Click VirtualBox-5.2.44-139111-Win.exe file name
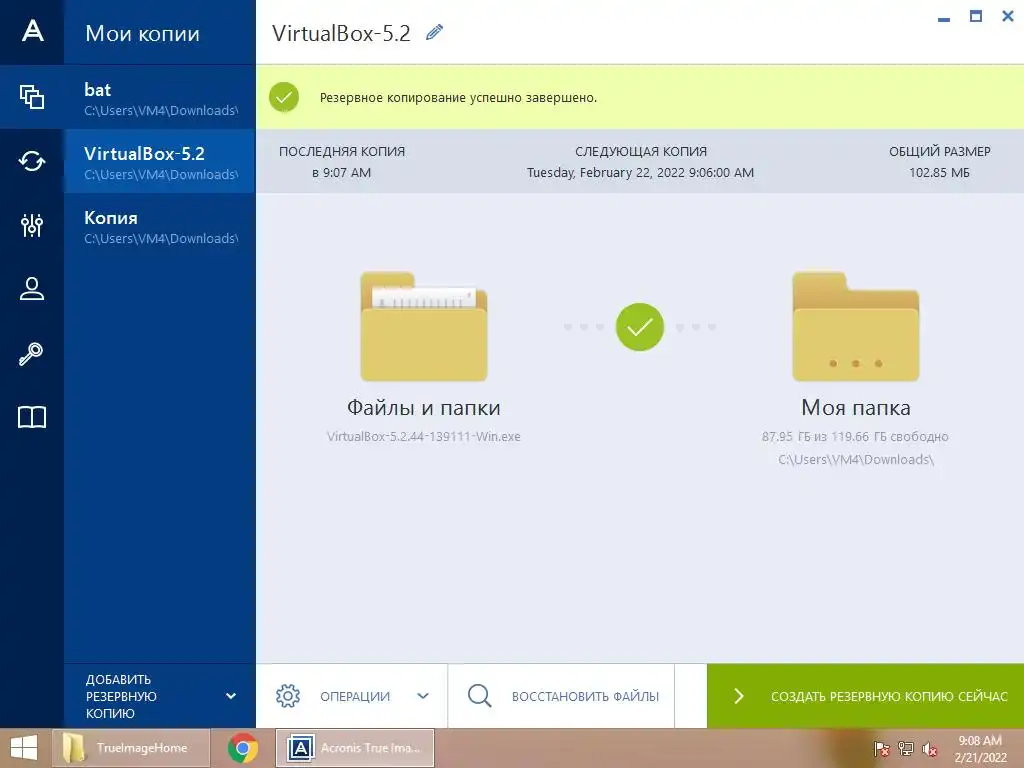The image size is (1024, 768). tap(423, 436)
